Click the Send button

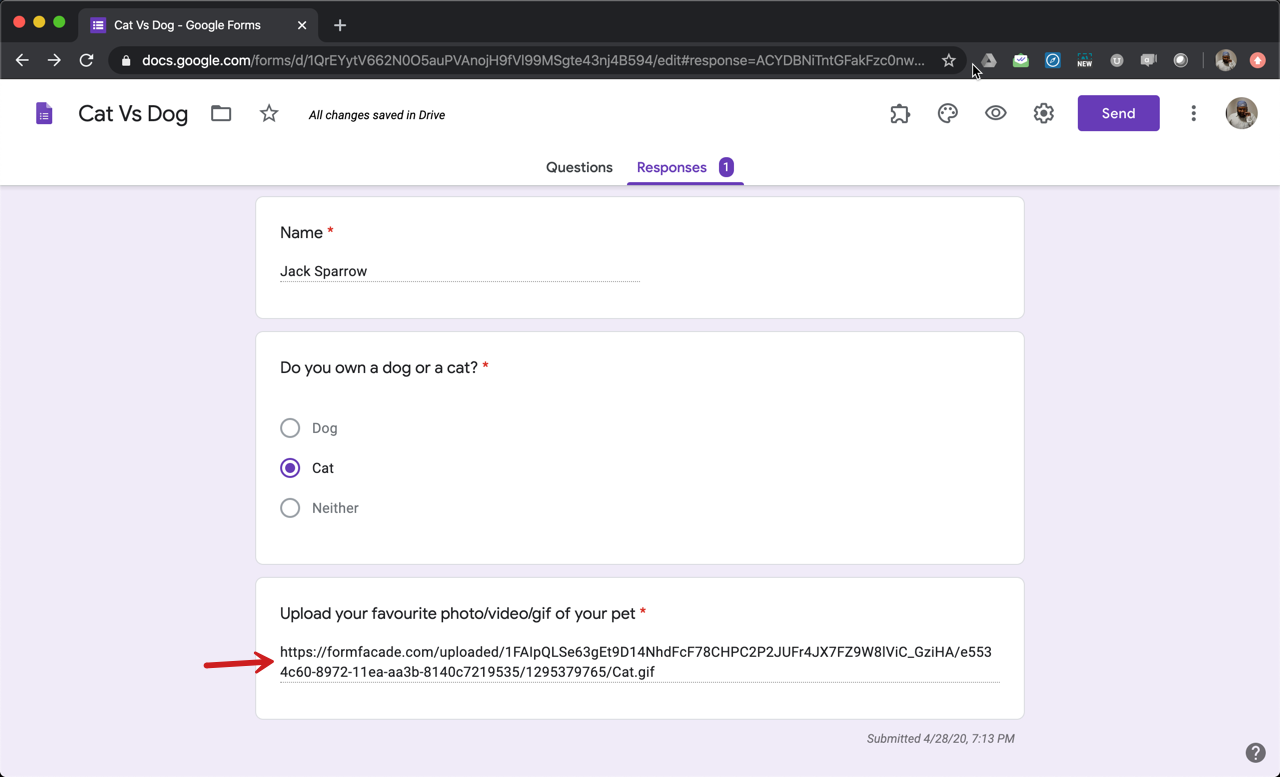[1118, 114]
